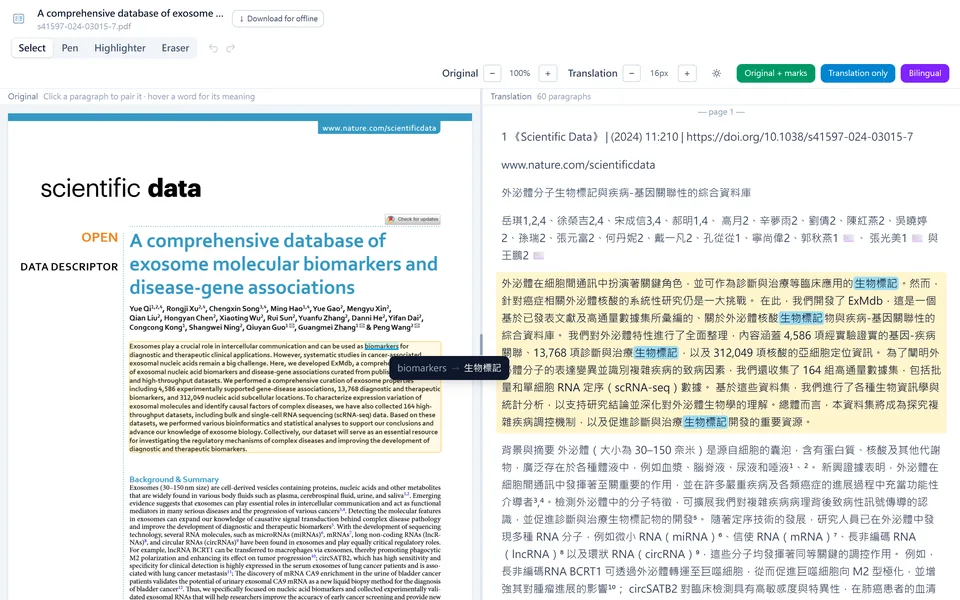960x600 pixels.
Task: Click the Background & Summary heading
Action: click(x=174, y=479)
